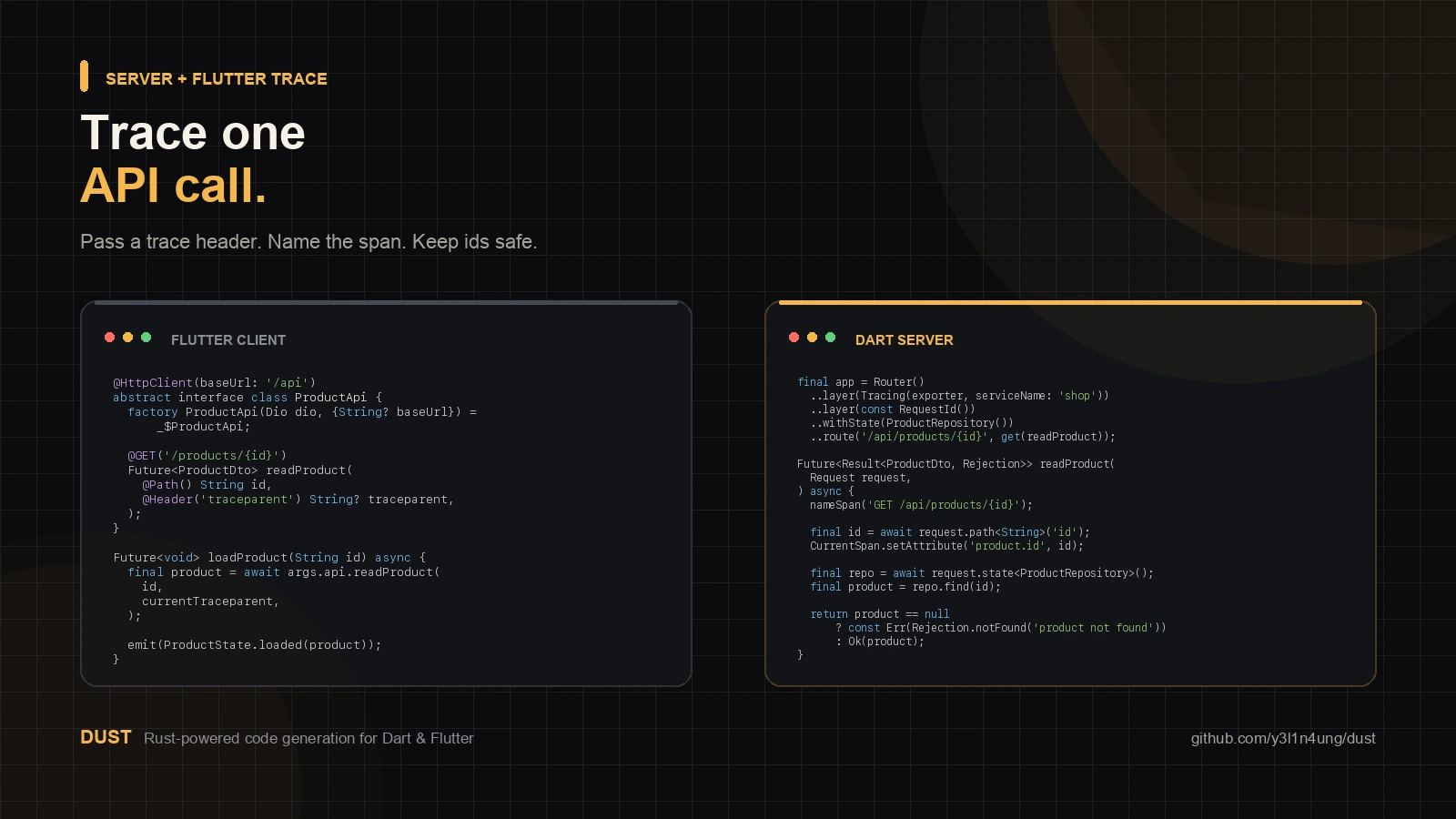1456x819 pixels.
Task: Click the 'const Err(Rejection.notFound' line
Action: [1001, 628]
